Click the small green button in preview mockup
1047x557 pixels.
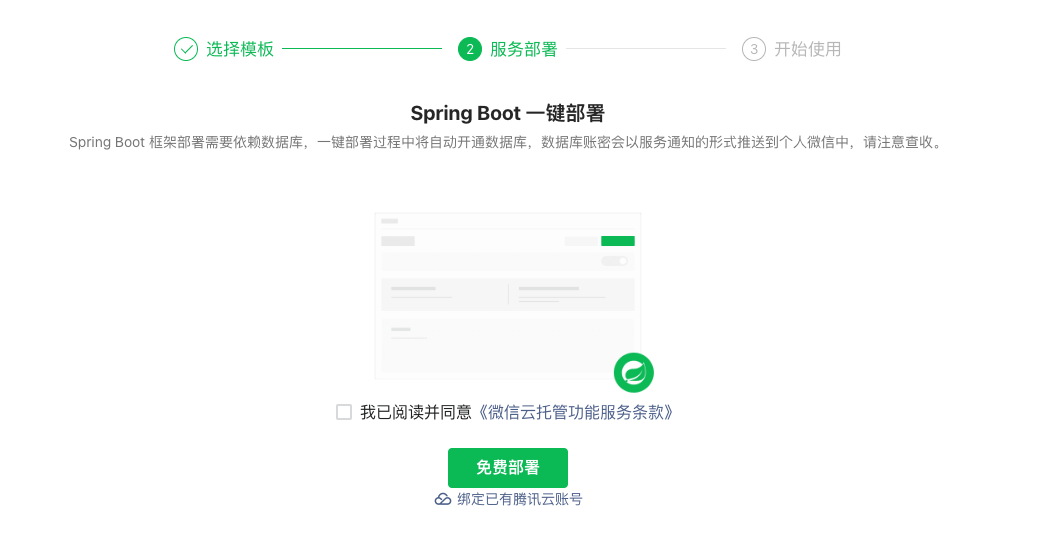click(617, 241)
